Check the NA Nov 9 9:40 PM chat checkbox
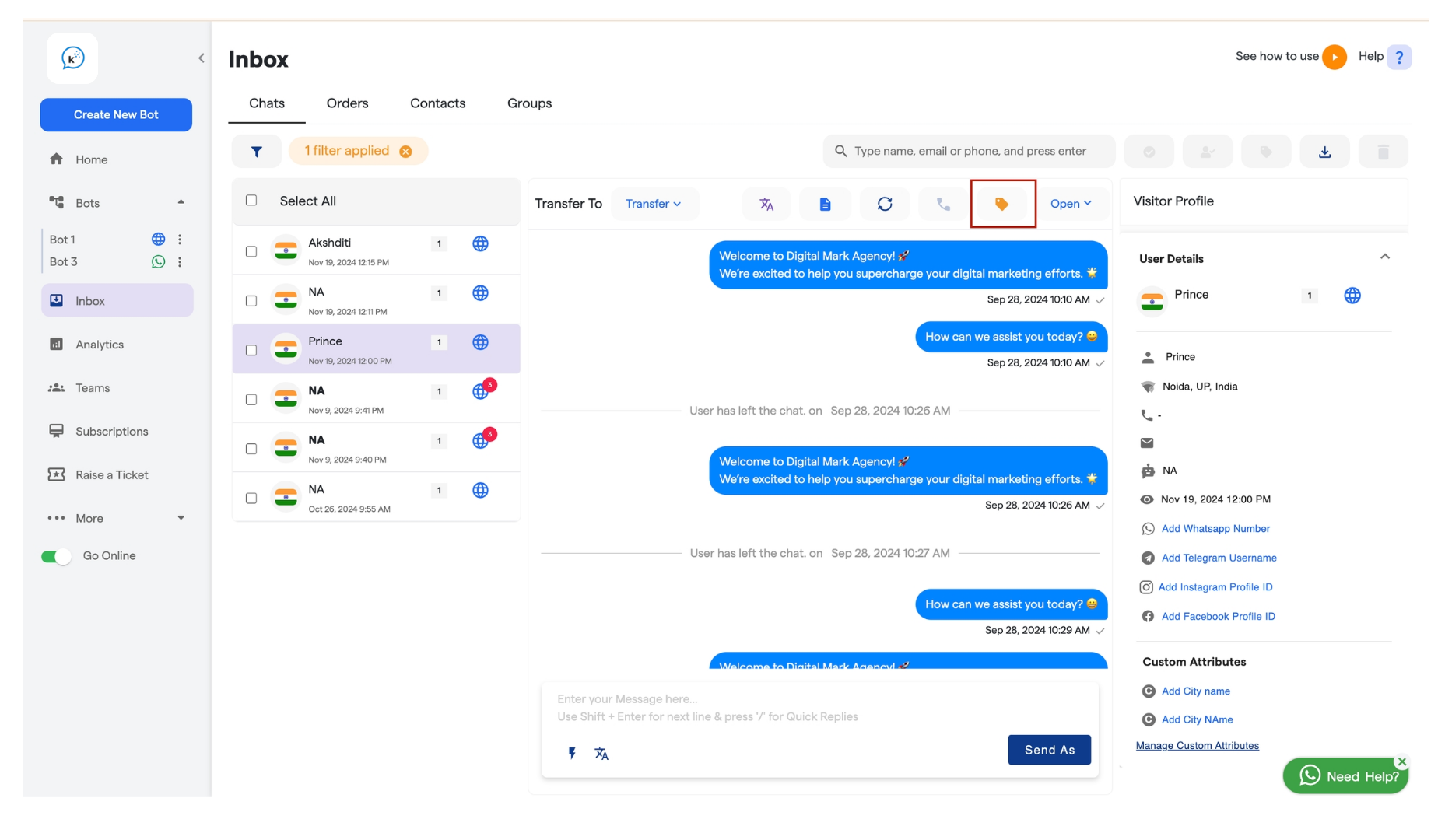 pyautogui.click(x=251, y=449)
